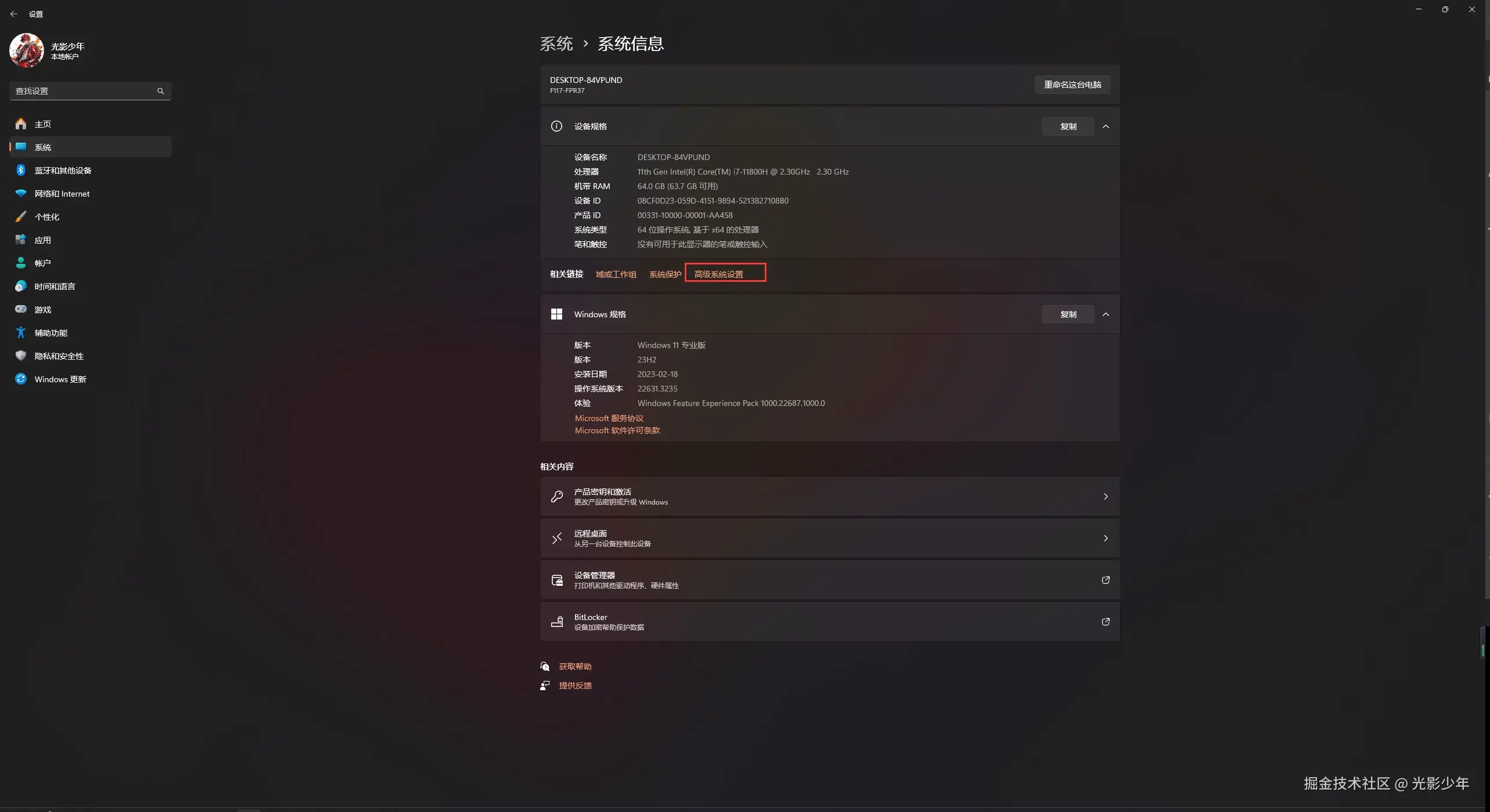
Task: Click the Gaming controller icon
Action: click(x=21, y=309)
